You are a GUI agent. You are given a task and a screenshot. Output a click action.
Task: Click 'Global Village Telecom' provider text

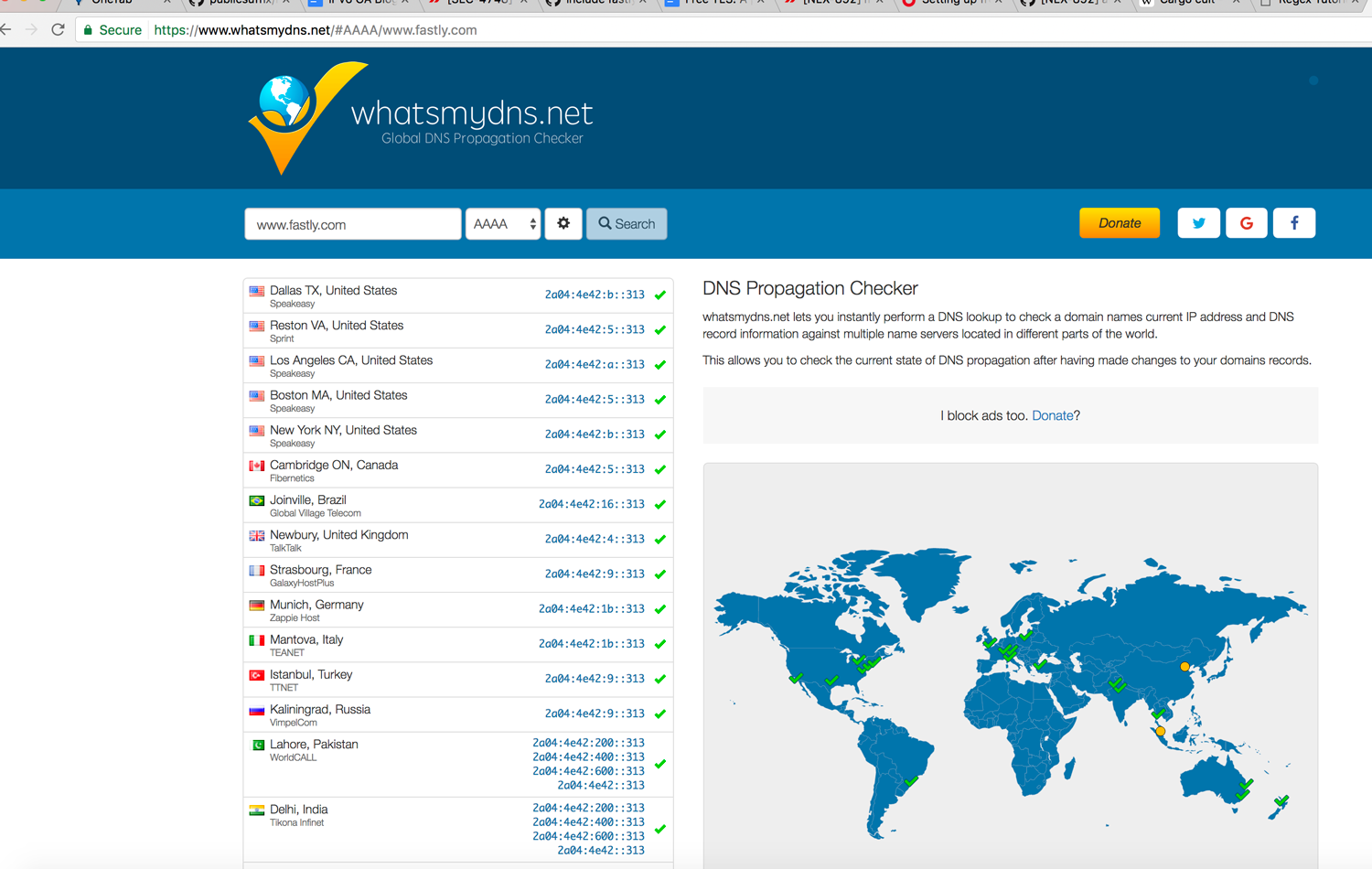point(316,513)
